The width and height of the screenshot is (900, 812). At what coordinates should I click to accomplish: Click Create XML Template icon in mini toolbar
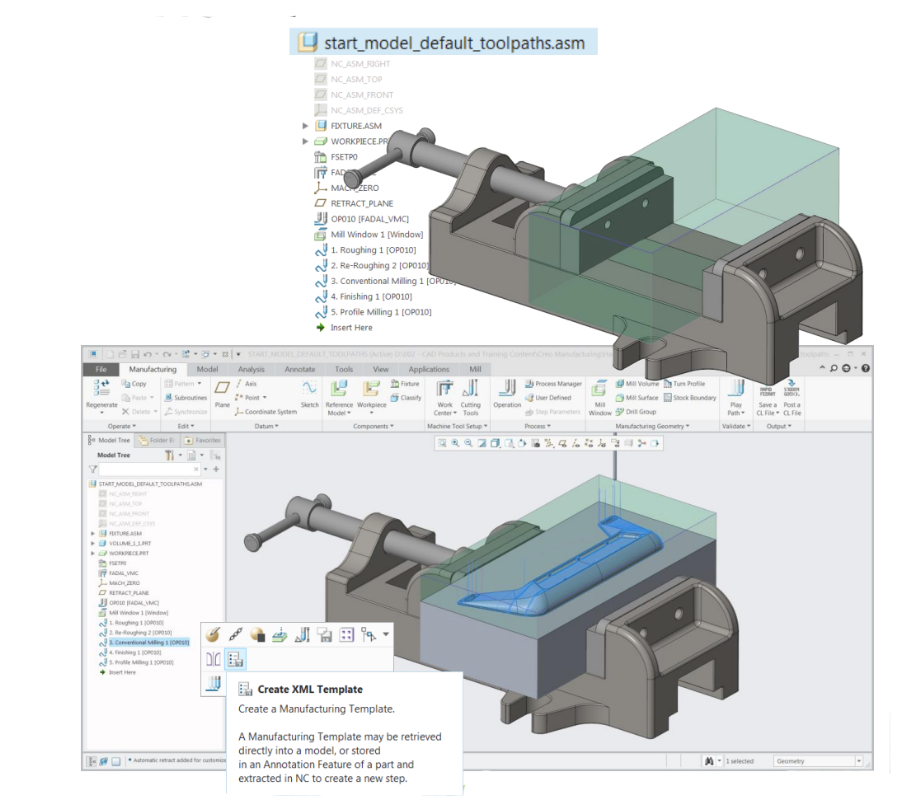pyautogui.click(x=235, y=659)
